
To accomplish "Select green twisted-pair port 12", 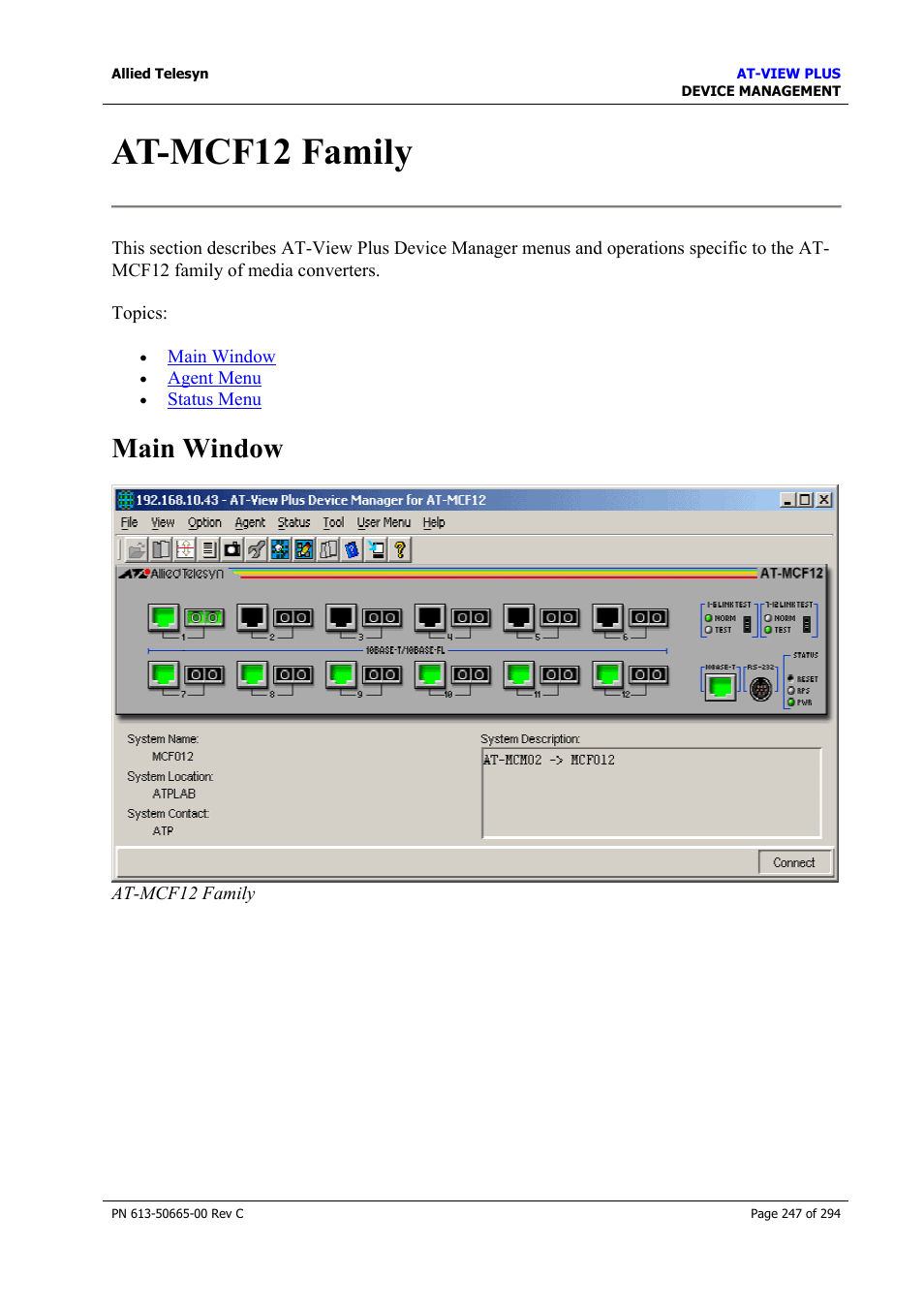I will (x=608, y=674).
